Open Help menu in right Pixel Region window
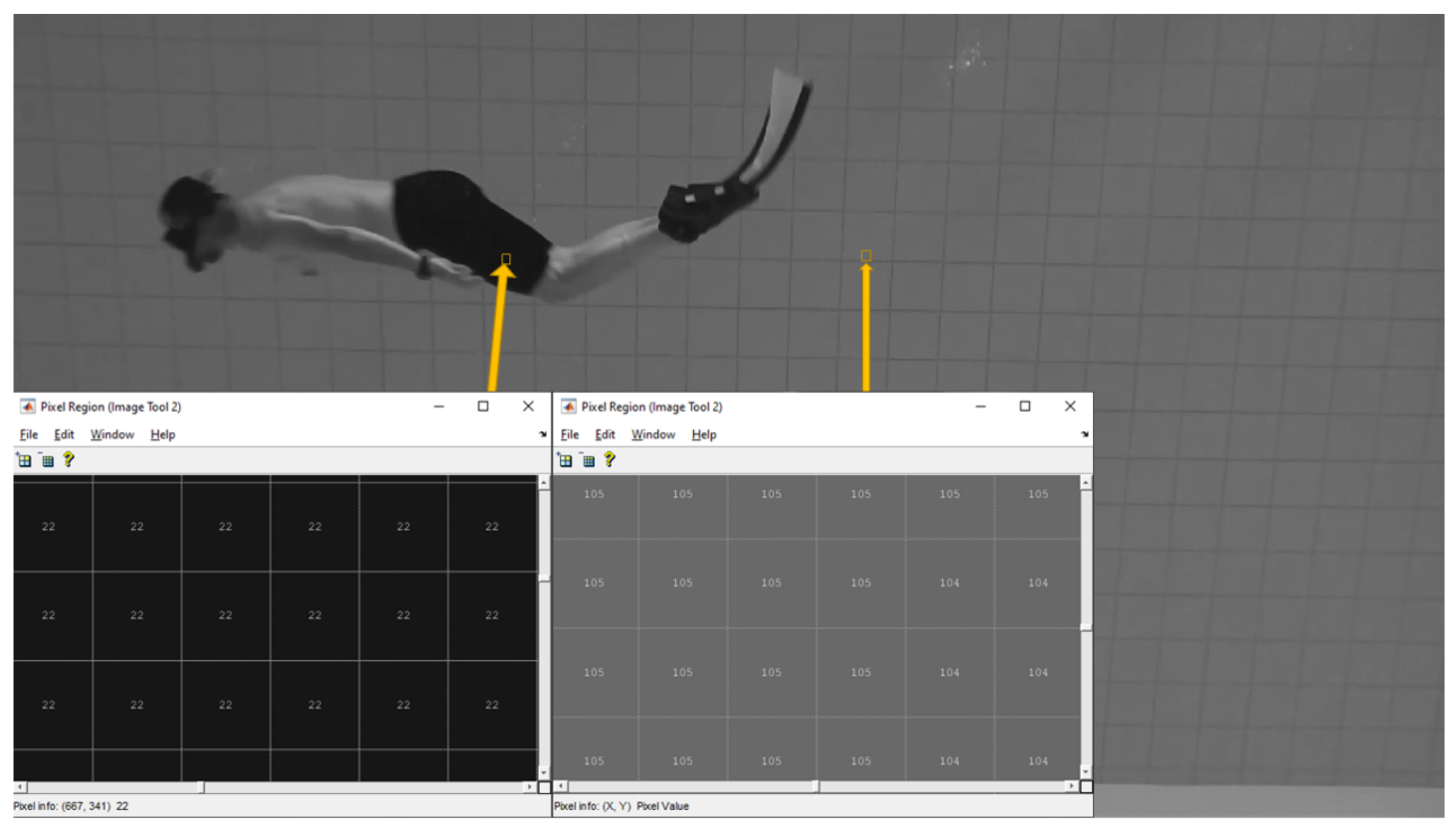Screen dimensions: 1456x831 [x=703, y=435]
